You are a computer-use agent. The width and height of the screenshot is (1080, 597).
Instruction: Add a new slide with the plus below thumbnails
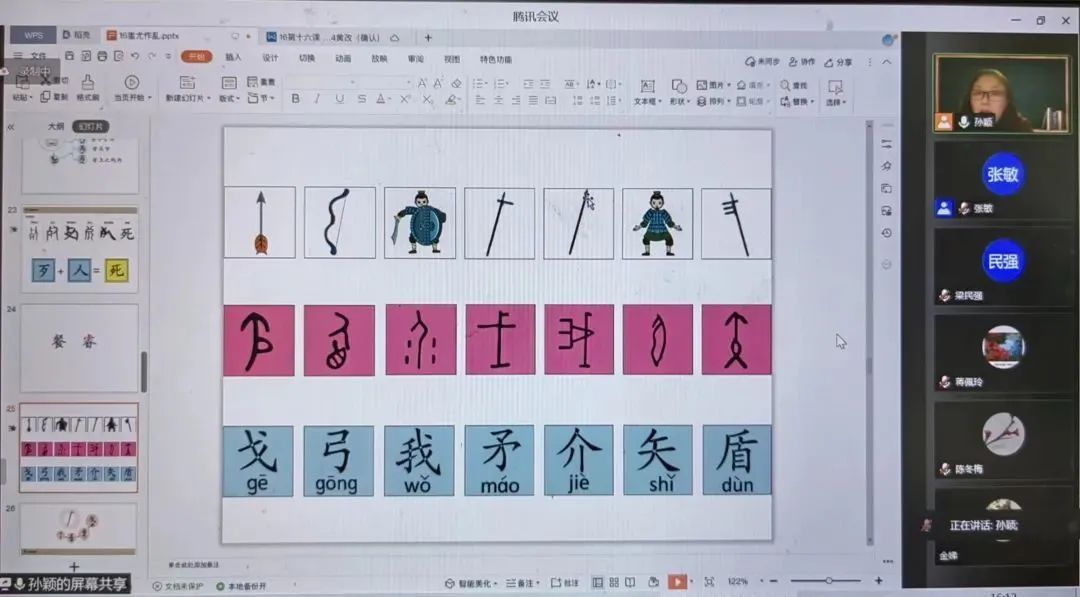tap(74, 567)
